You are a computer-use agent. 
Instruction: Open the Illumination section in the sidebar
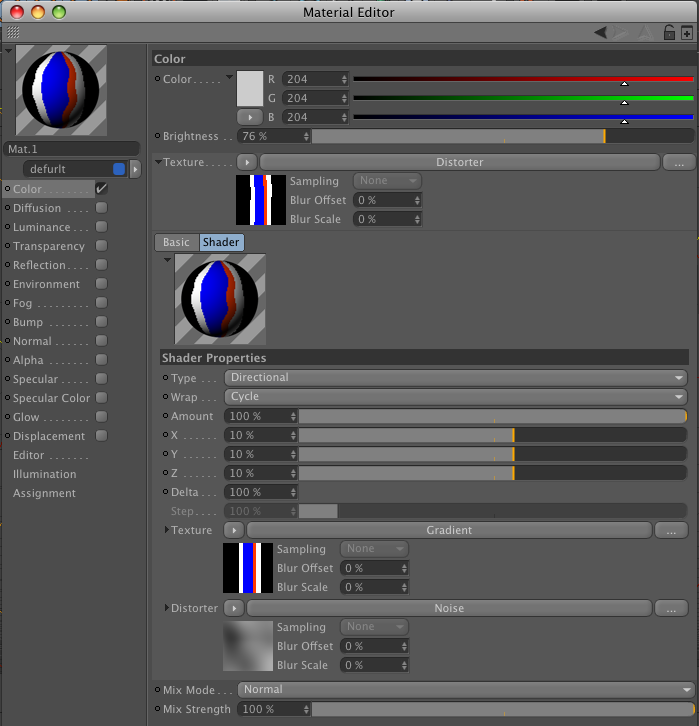point(44,474)
